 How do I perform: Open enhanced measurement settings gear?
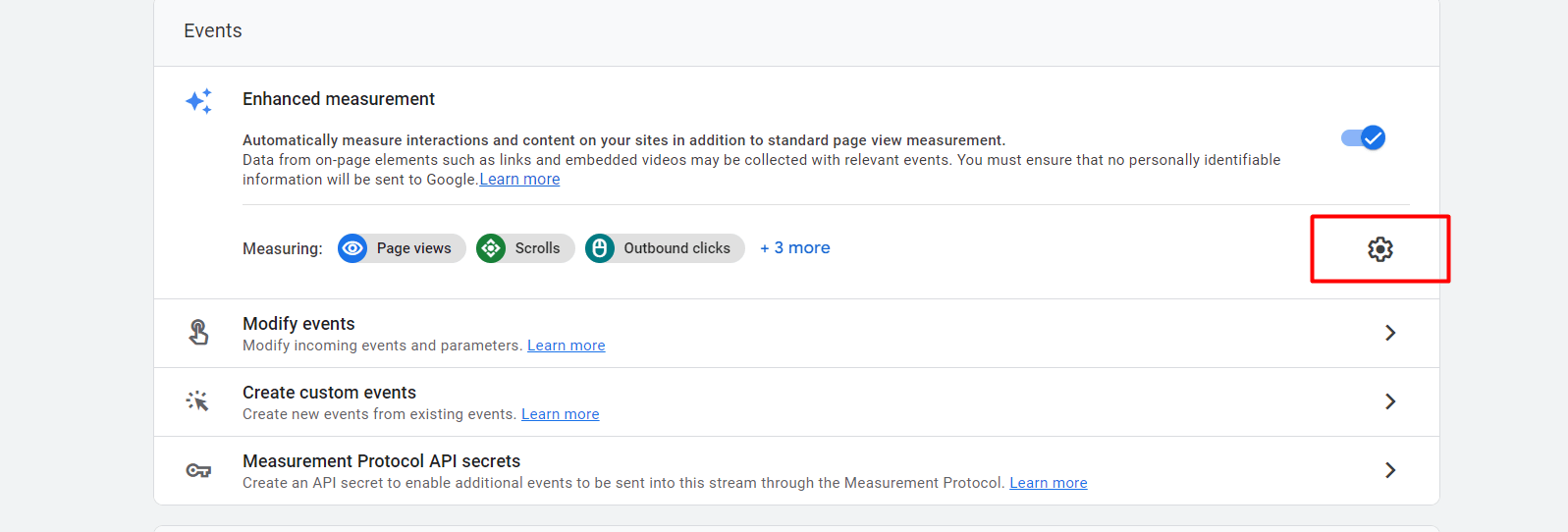click(1379, 249)
